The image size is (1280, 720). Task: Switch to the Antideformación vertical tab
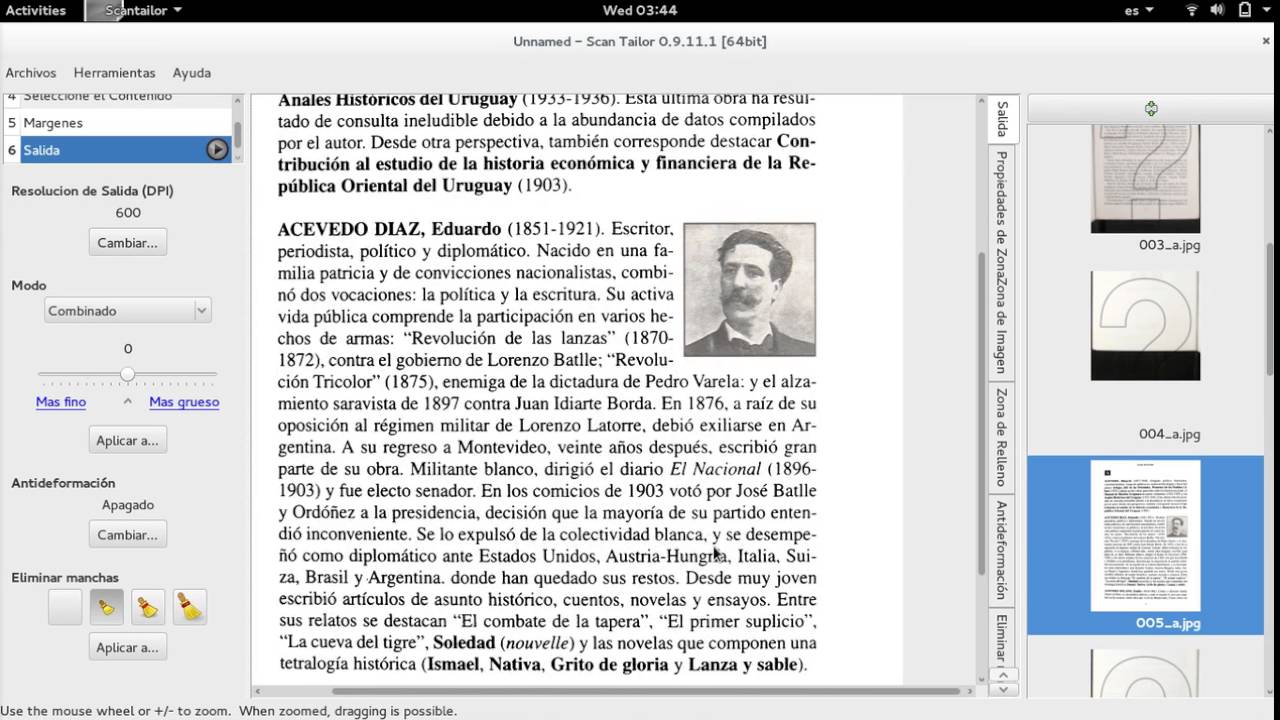coord(1003,550)
